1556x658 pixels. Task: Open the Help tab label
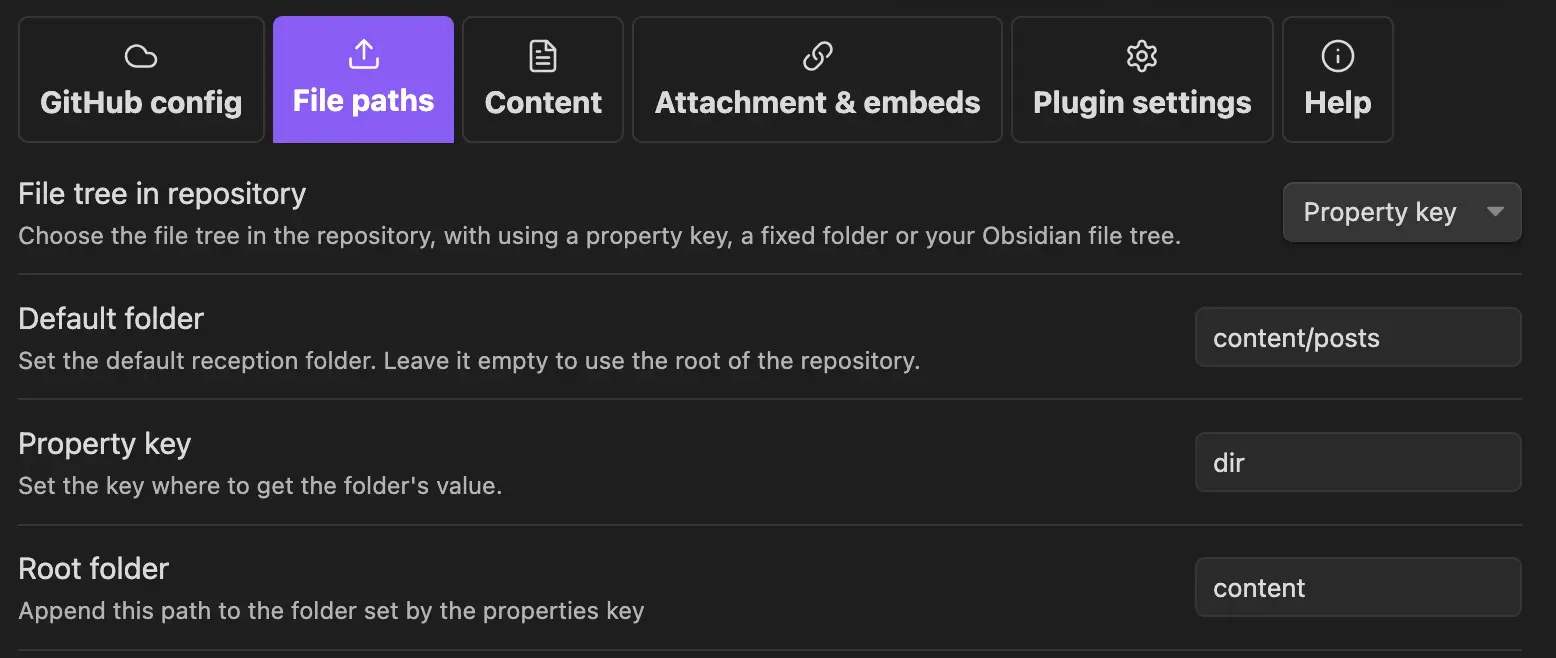click(x=1337, y=102)
